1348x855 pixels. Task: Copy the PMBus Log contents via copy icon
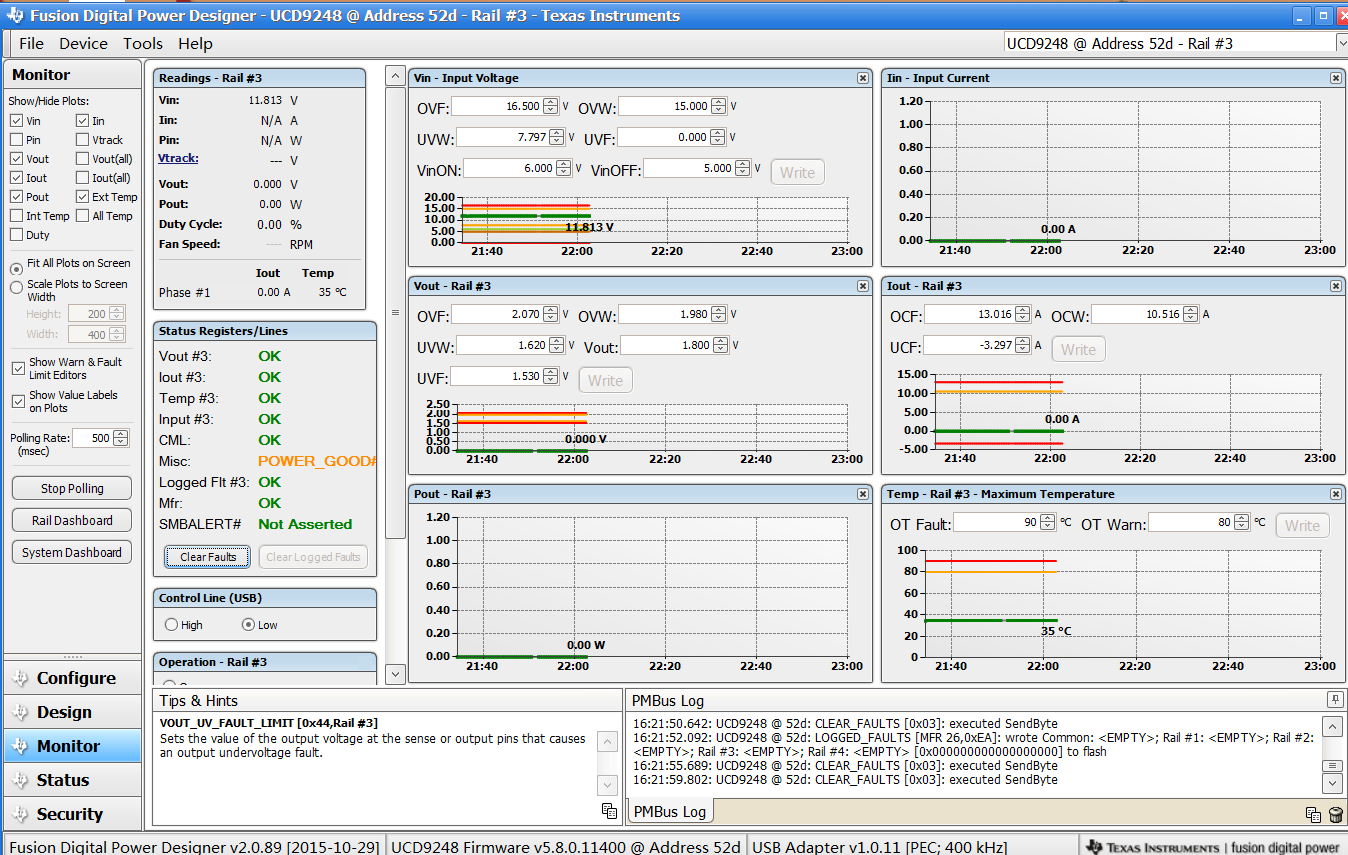coord(1313,815)
